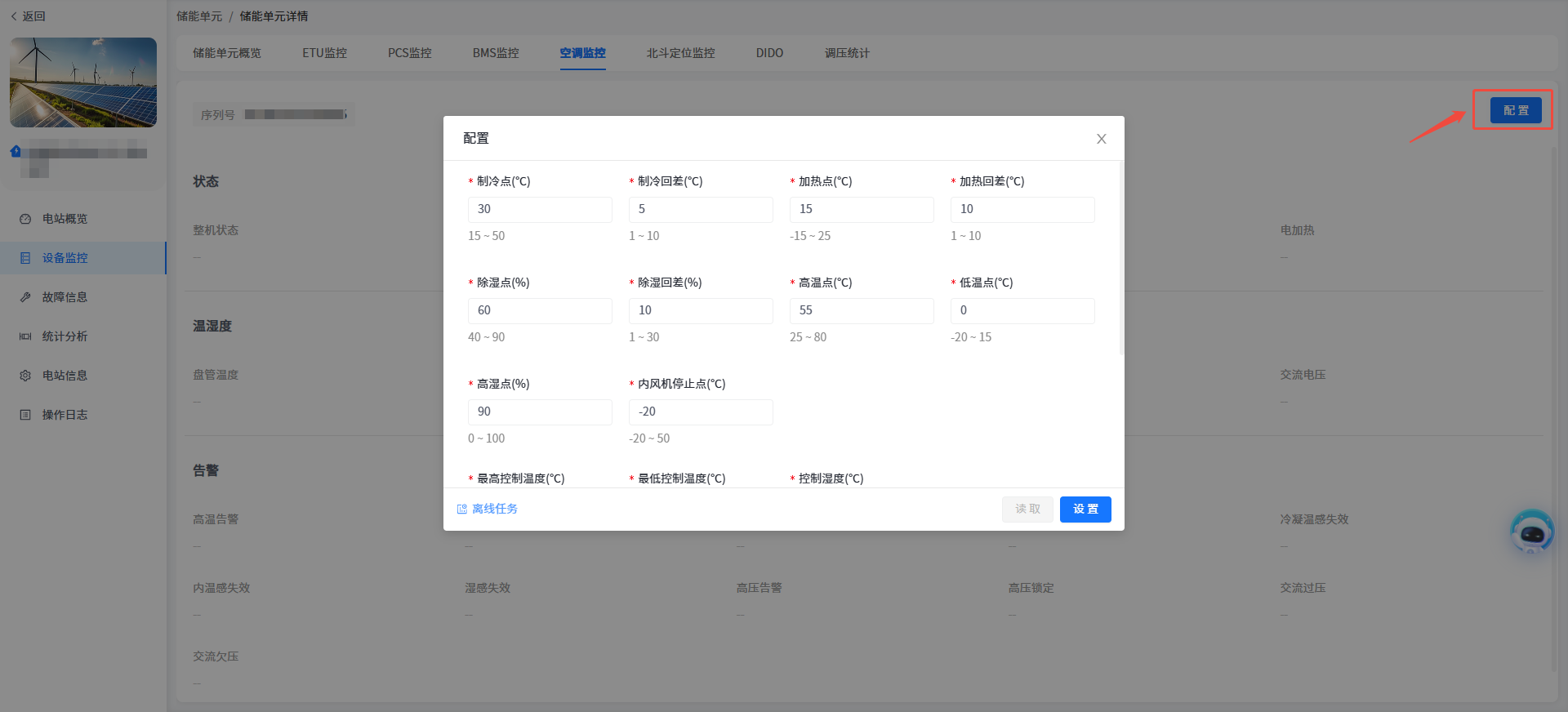
Task: Click the 配置 button at top right
Action: 1515,110
